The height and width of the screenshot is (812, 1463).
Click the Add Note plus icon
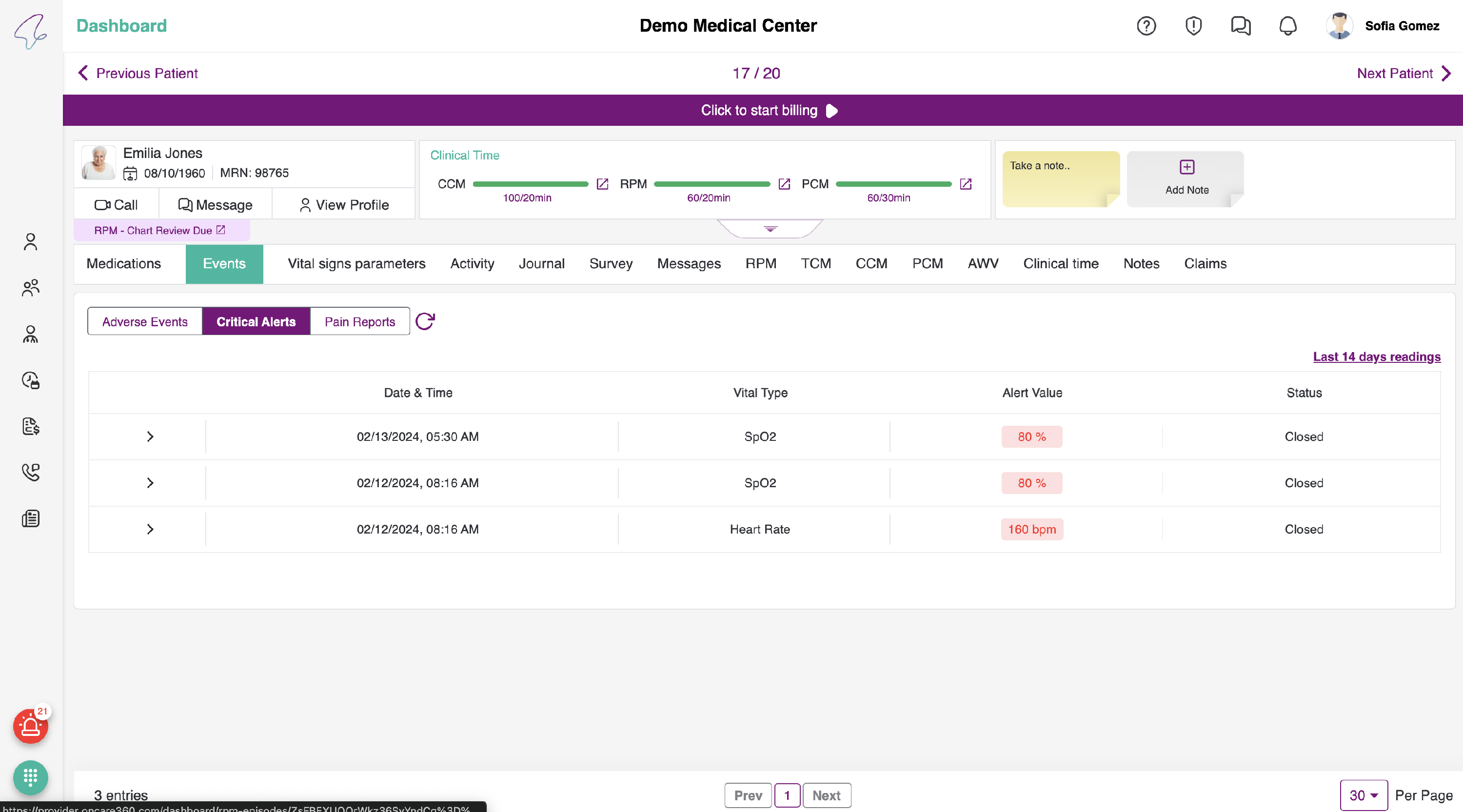[x=1186, y=167]
